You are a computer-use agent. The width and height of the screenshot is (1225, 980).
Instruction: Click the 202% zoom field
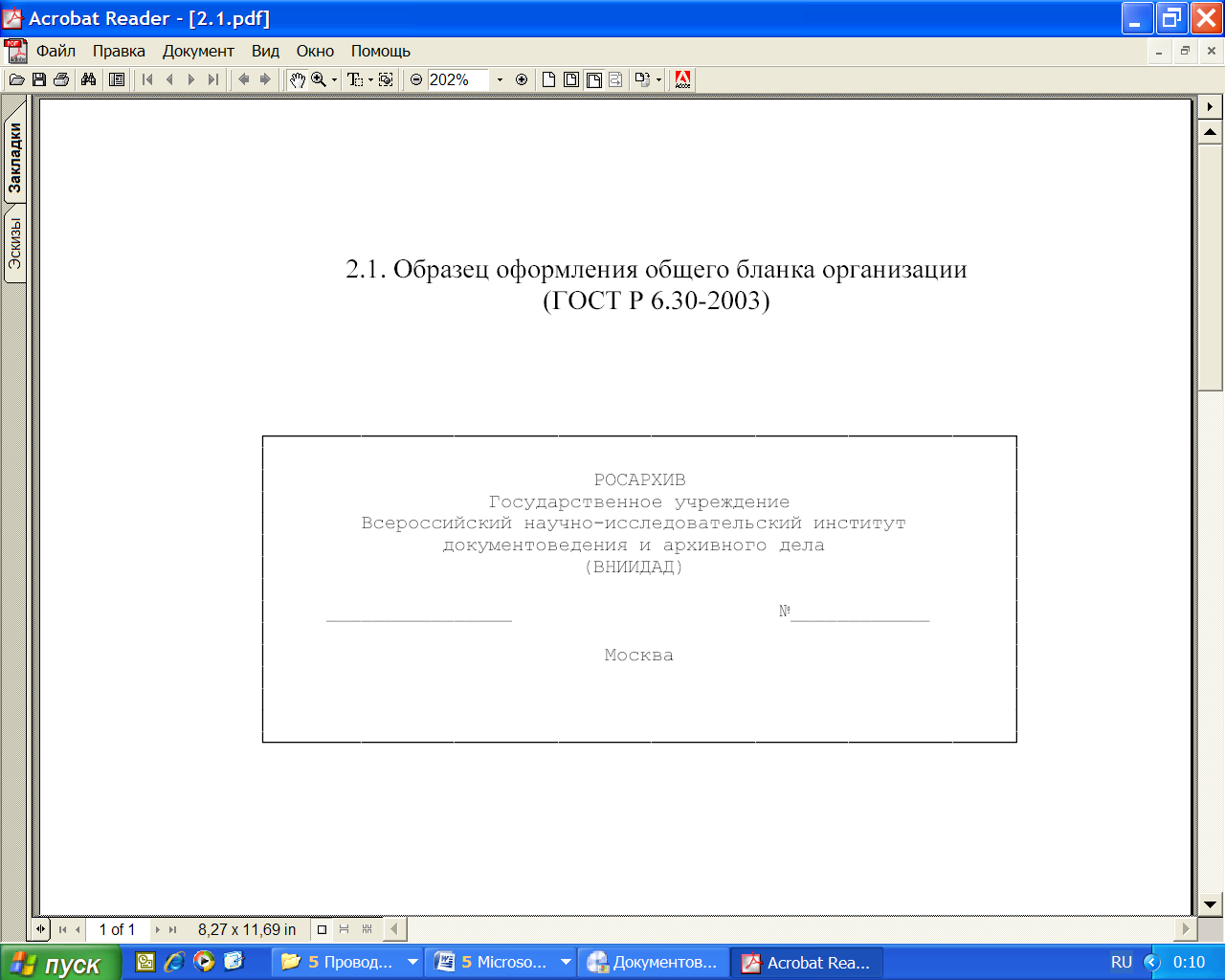coord(458,79)
